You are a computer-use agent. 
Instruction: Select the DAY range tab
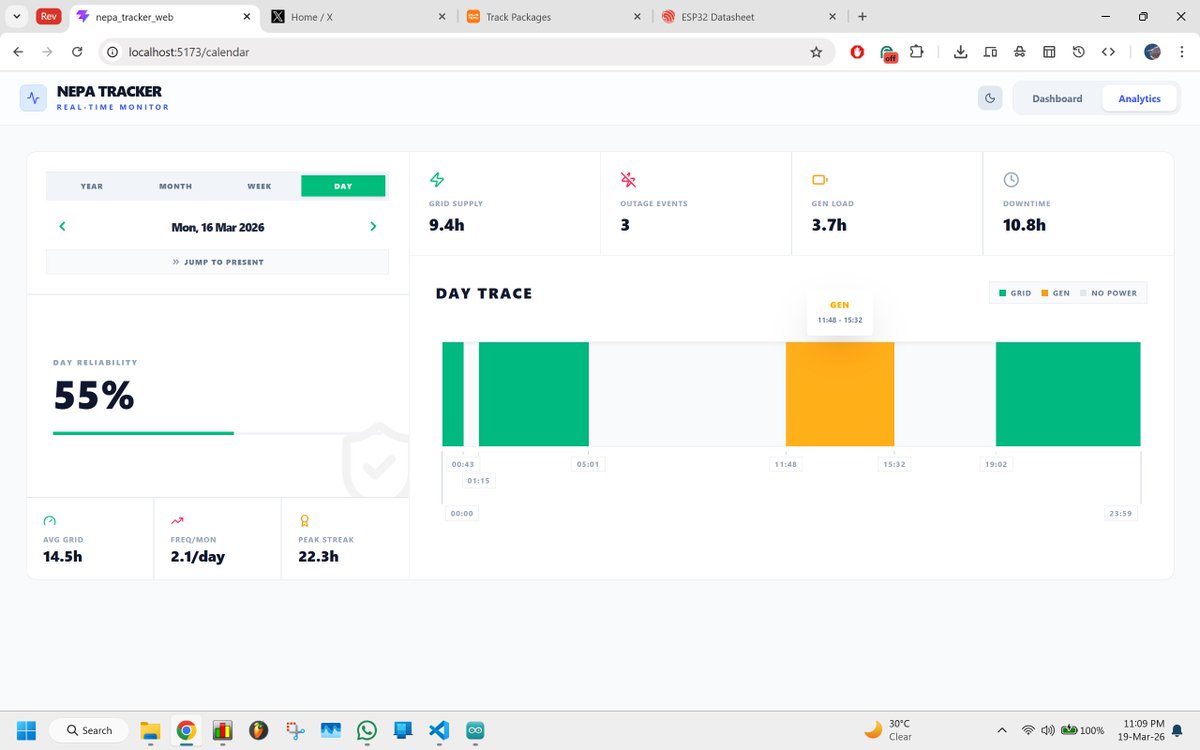pos(343,186)
